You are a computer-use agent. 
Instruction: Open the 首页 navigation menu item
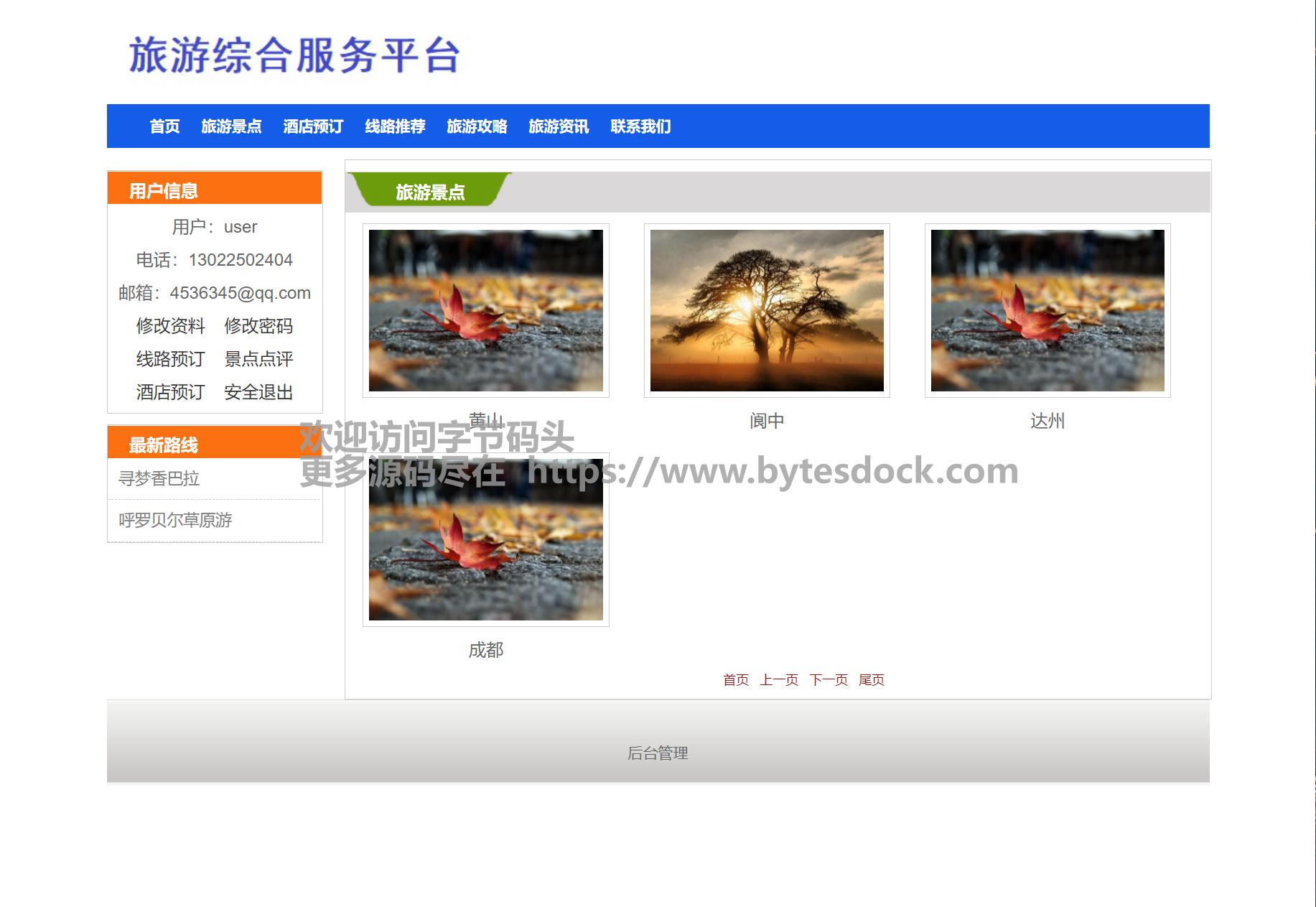click(164, 126)
